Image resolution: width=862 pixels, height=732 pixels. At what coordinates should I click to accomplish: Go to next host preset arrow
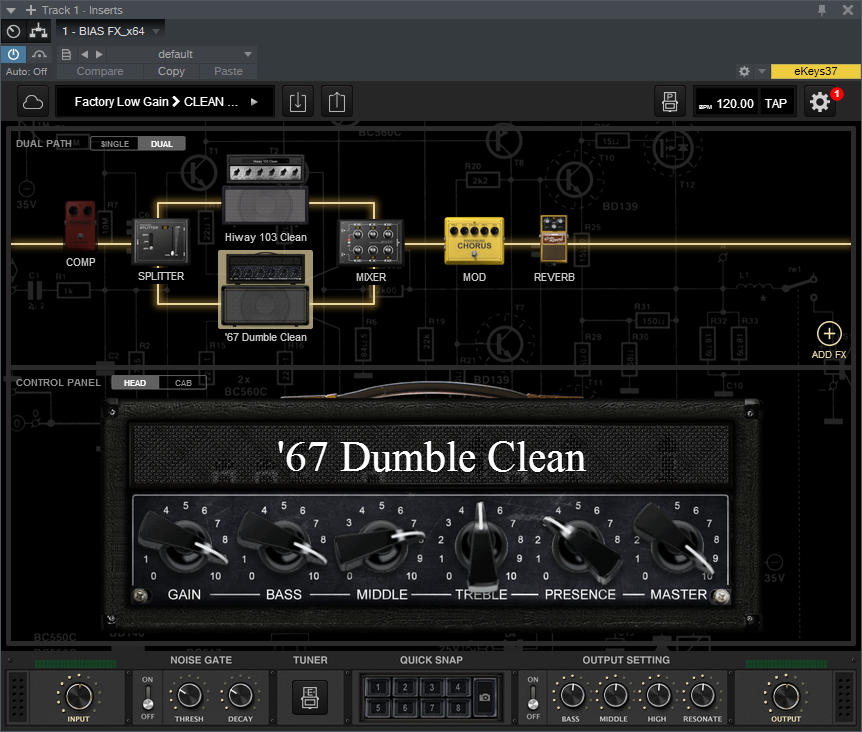(x=99, y=54)
